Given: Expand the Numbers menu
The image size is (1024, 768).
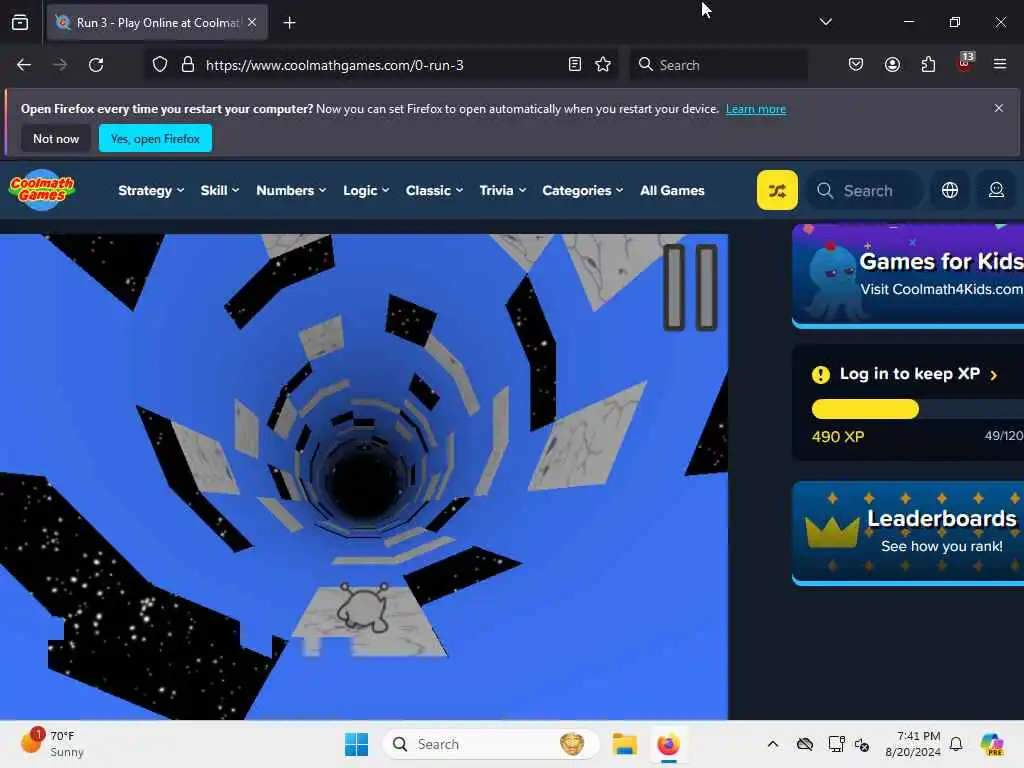Looking at the screenshot, I should (x=291, y=191).
